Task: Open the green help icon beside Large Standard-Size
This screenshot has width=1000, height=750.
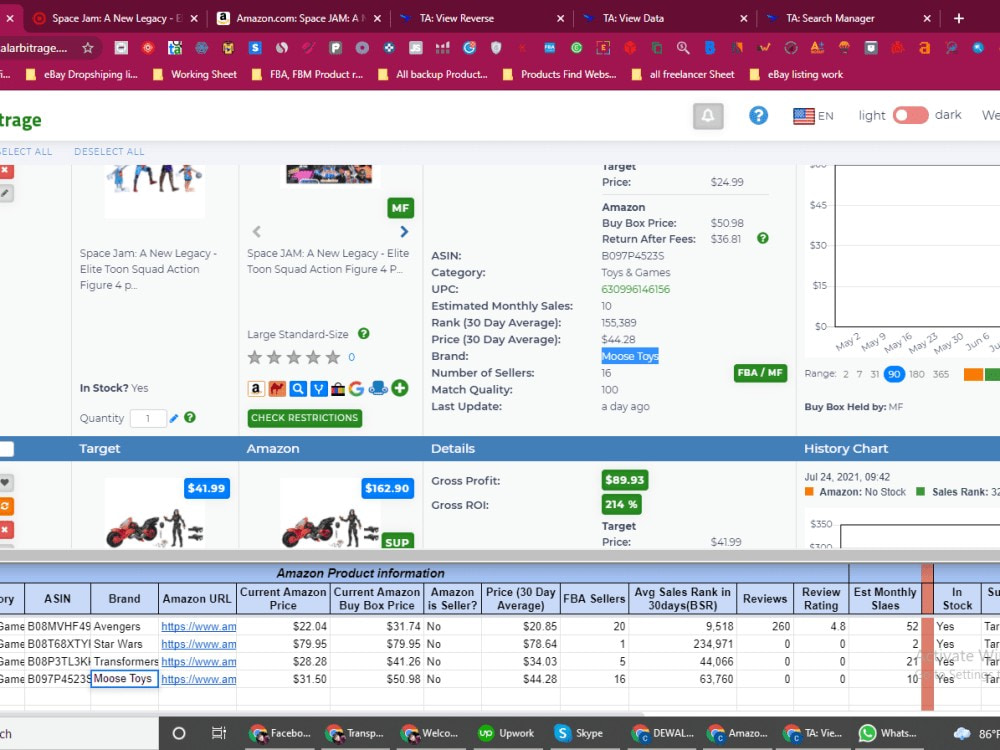Action: [x=364, y=334]
